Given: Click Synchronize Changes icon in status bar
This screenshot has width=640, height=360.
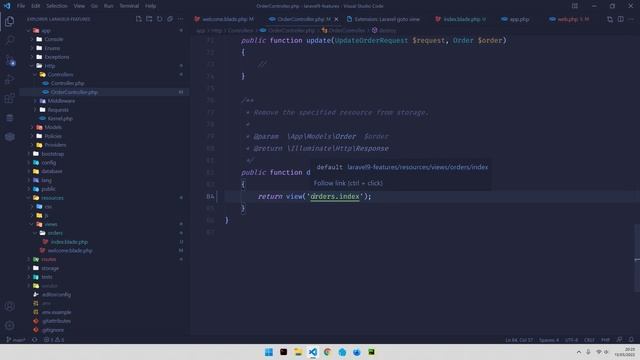Looking at the screenshot, I should [35, 340].
